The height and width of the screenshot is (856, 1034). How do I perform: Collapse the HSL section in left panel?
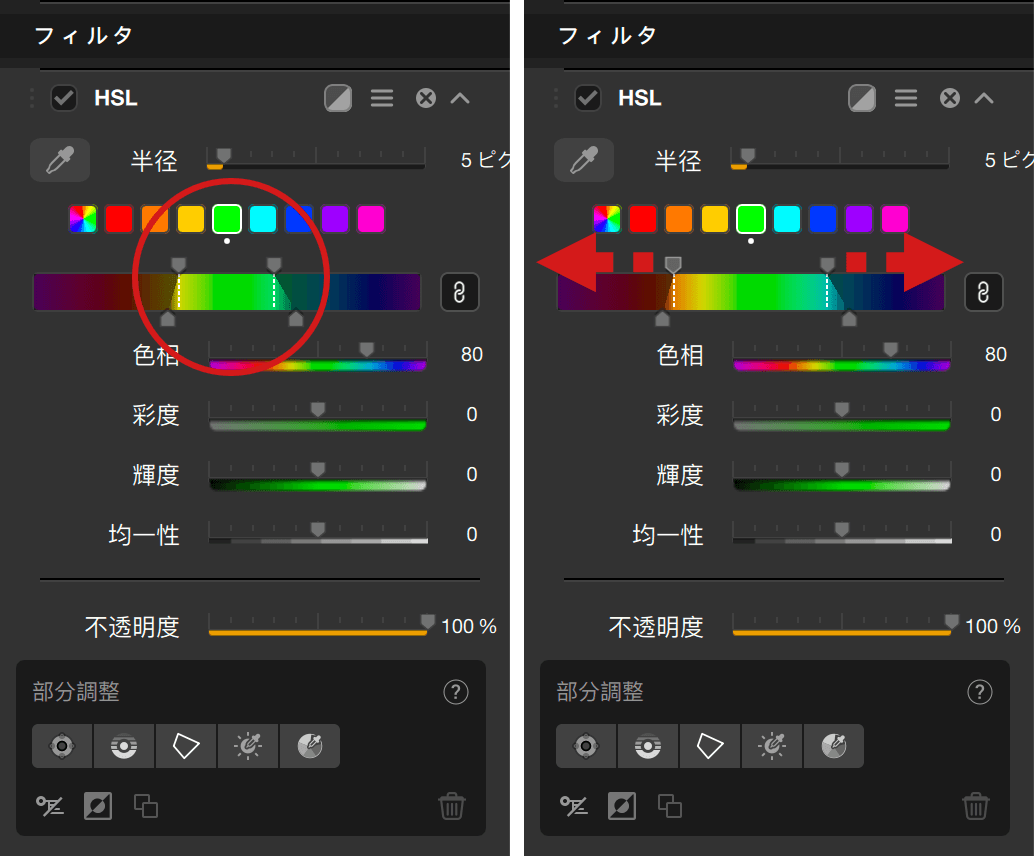click(460, 98)
